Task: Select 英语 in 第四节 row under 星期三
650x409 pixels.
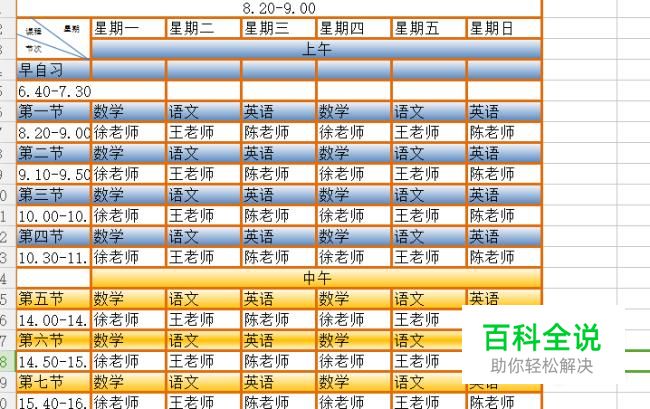Action: [x=278, y=237]
